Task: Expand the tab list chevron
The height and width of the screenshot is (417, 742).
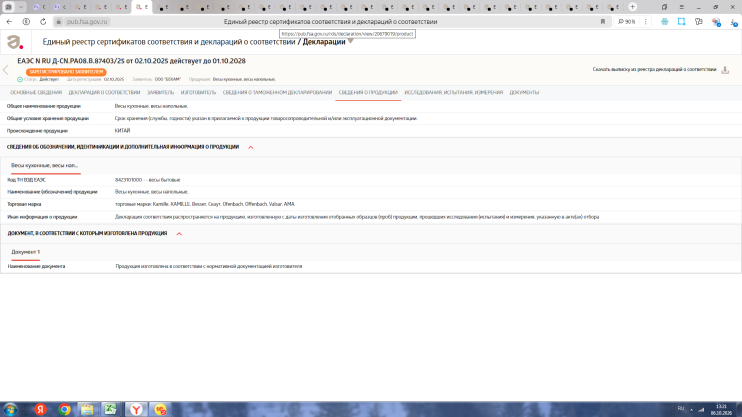Action: [21, 7]
